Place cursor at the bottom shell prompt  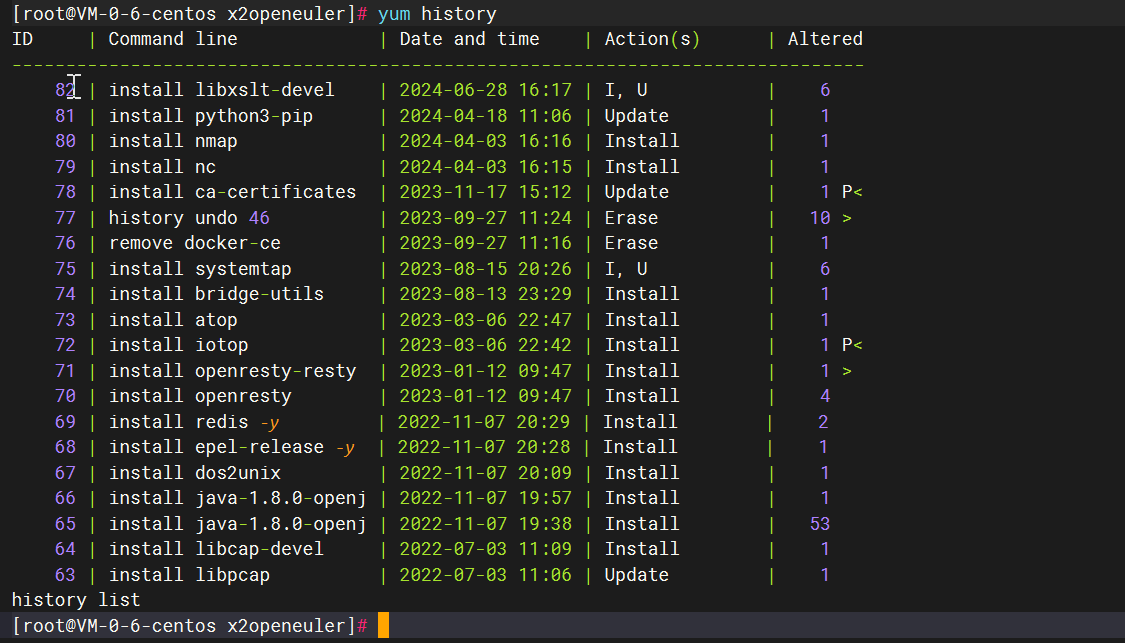[383, 626]
